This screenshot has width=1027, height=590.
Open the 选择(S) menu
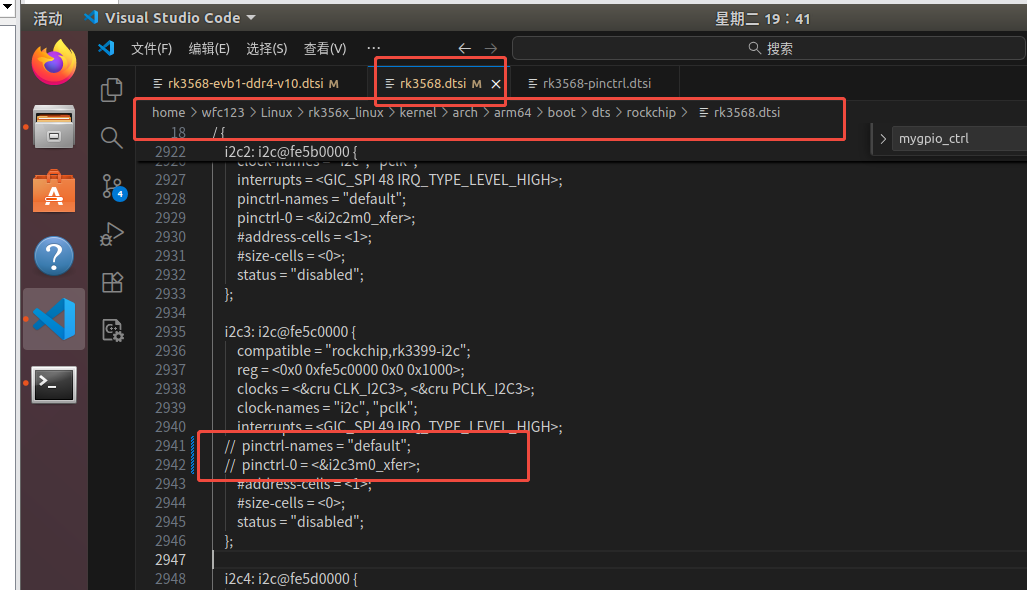coord(267,48)
